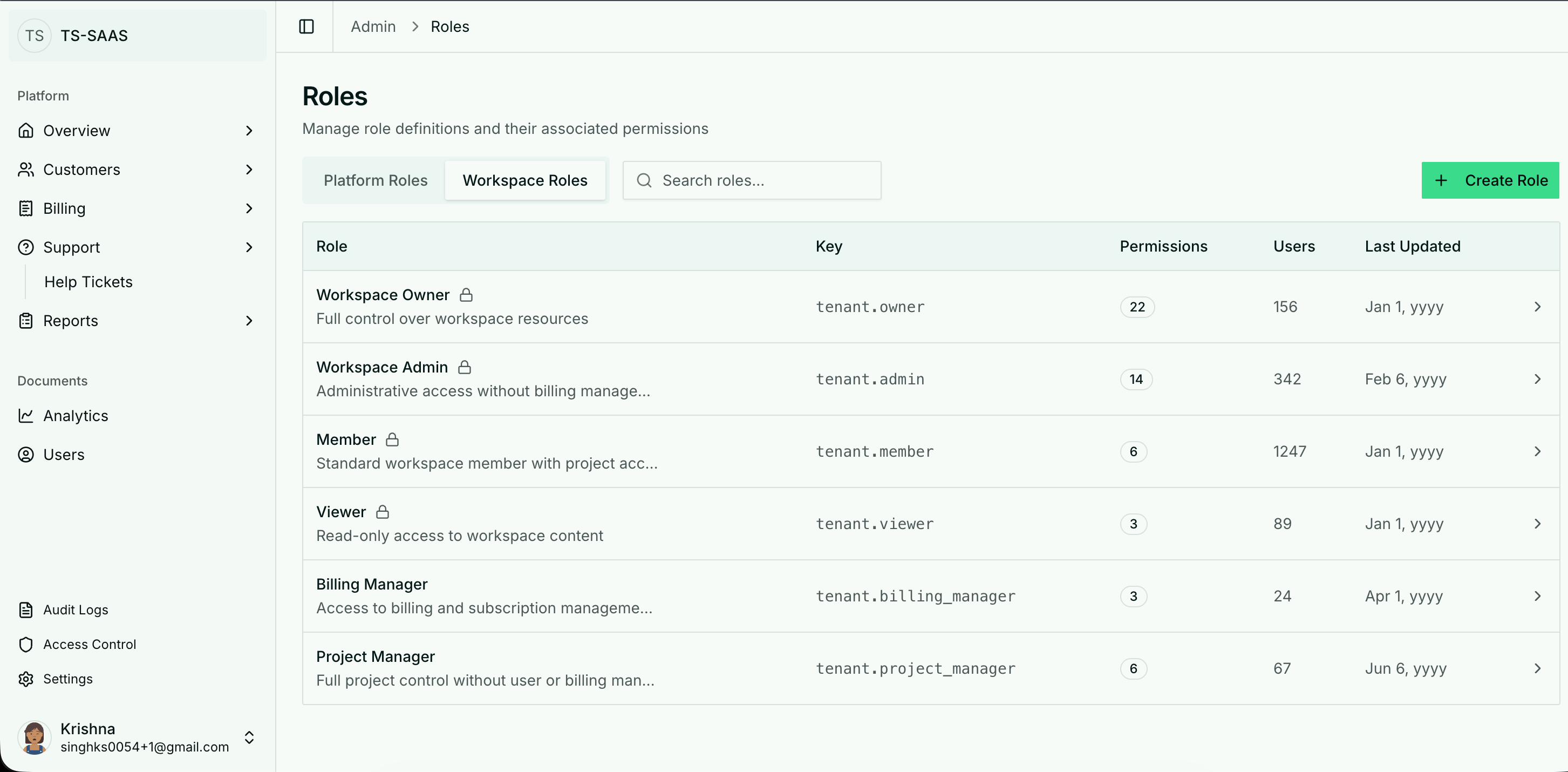Viewport: 1568px width, 772px height.
Task: Collapse the Support section chevron
Action: (x=249, y=247)
